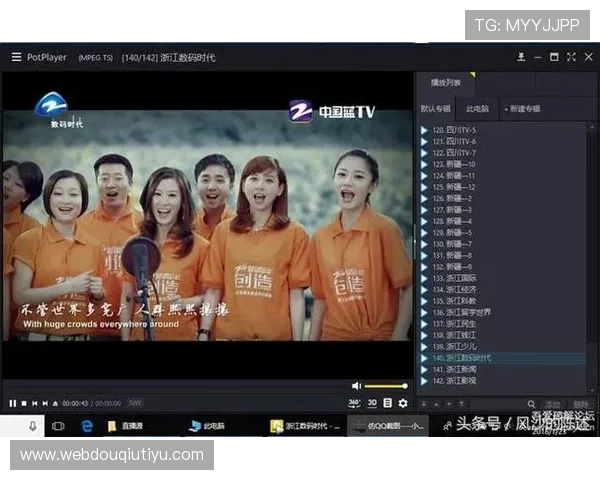Image resolution: width=600 pixels, height=480 pixels.
Task: Toggle the 3D video mode button
Action: 372,403
